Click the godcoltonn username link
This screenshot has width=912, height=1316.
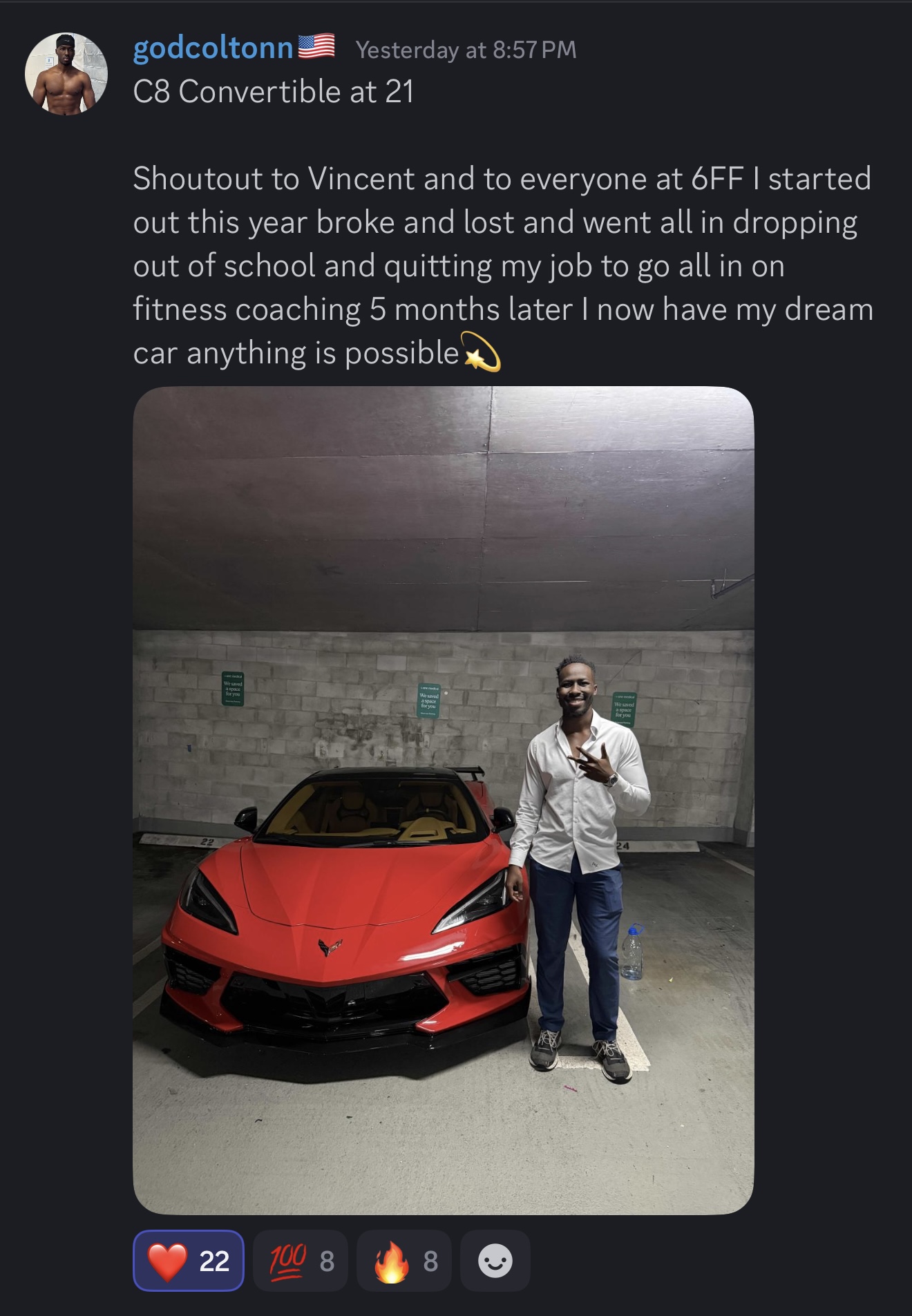click(213, 49)
